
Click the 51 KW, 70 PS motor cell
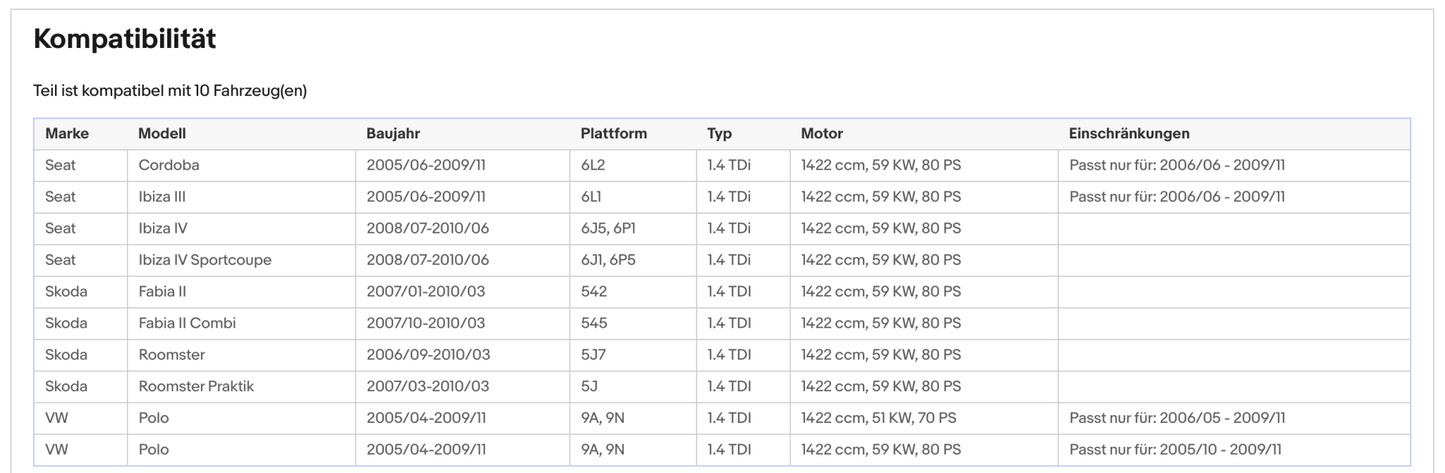coord(878,418)
